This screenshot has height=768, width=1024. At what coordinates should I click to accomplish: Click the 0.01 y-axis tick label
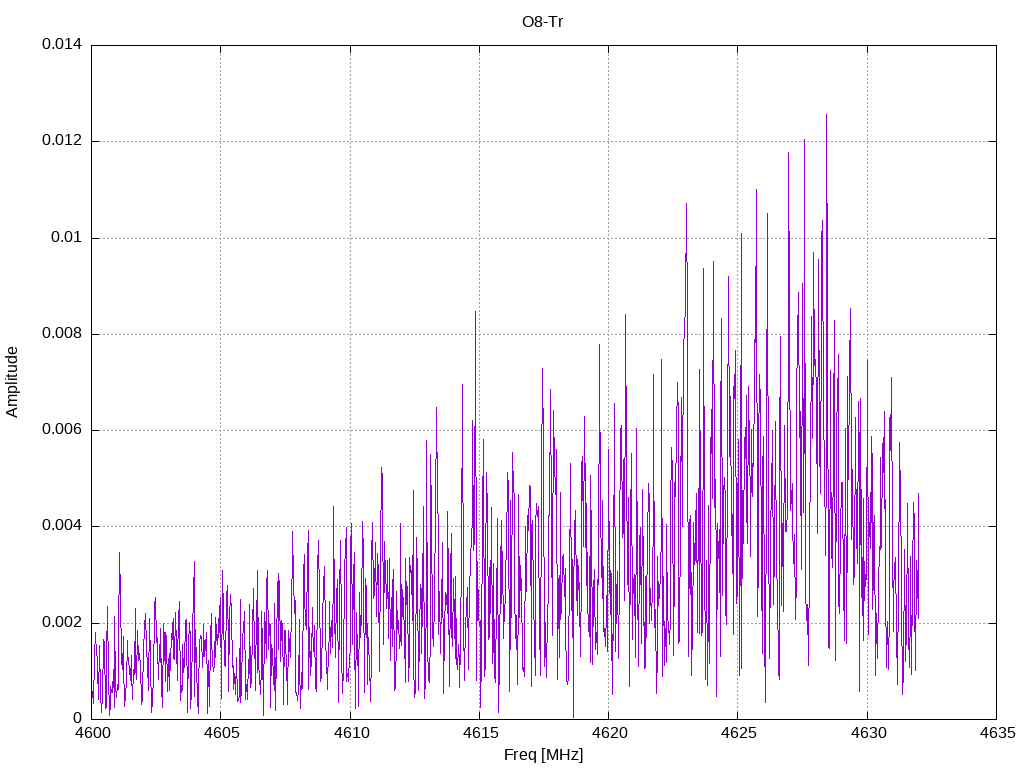[x=67, y=237]
